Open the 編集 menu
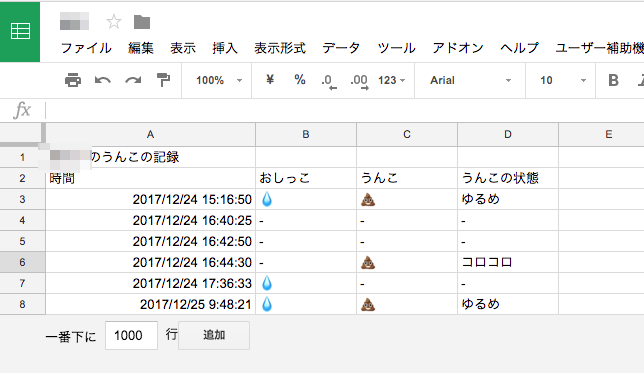This screenshot has height=373, width=644. coord(140,48)
